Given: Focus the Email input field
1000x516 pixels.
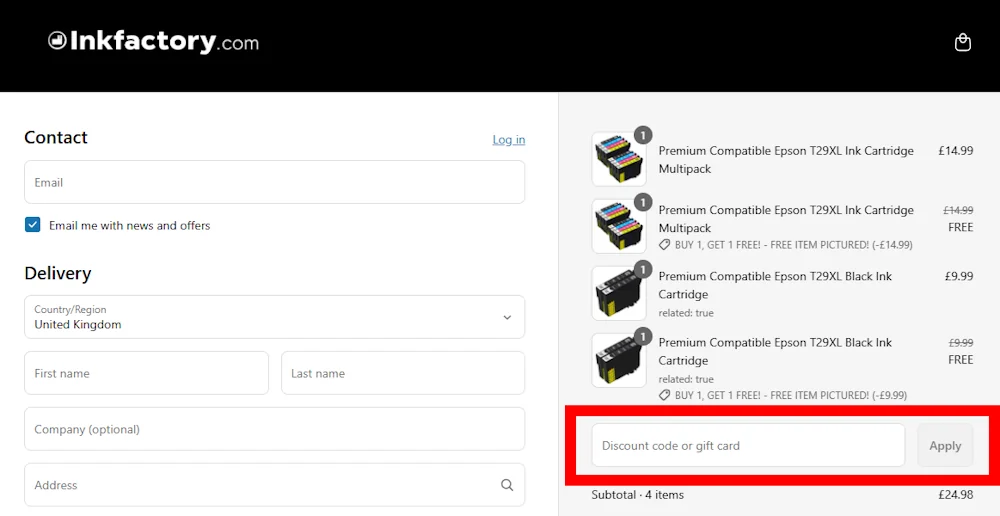Looking at the screenshot, I should pos(274,182).
